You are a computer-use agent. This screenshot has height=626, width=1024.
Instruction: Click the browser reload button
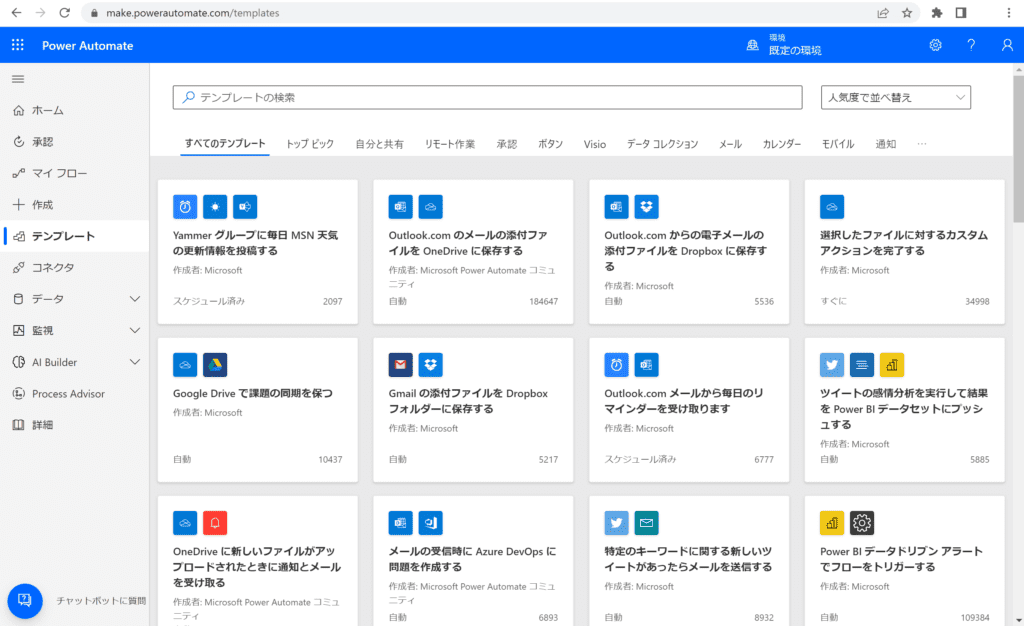click(x=65, y=13)
